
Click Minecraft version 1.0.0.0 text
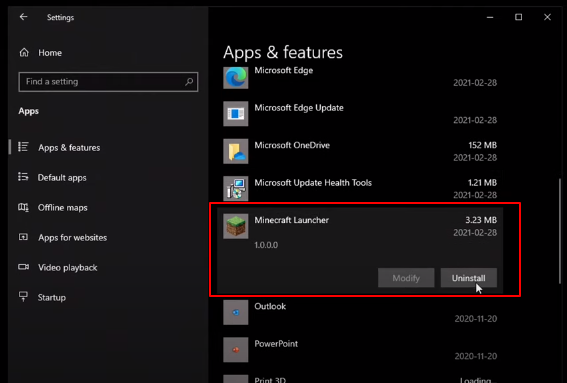[266, 245]
